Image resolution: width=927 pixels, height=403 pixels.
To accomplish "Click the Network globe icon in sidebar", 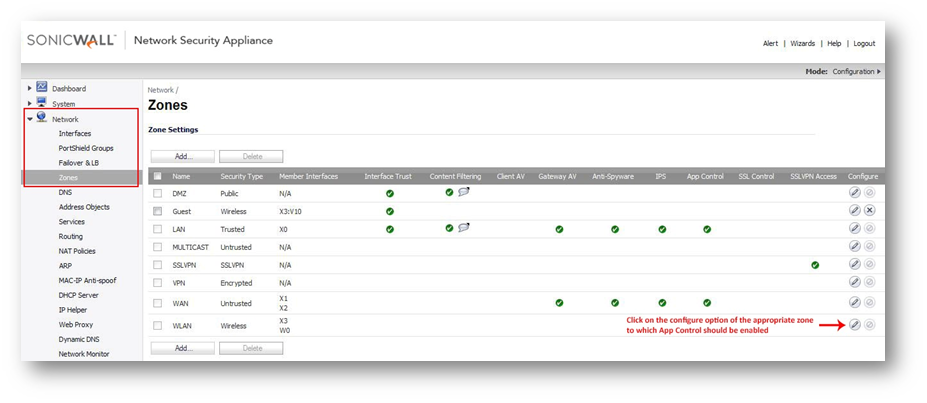I will pyautogui.click(x=42, y=118).
